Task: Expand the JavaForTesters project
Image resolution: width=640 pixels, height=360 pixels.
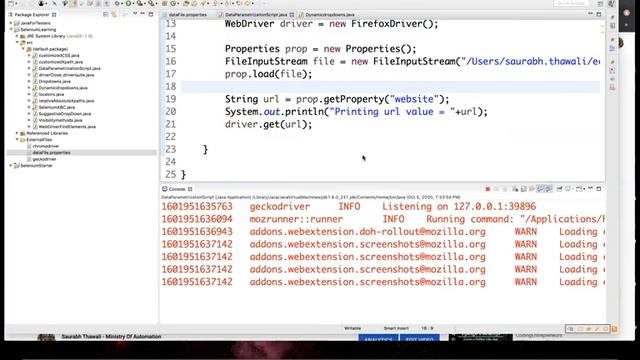Action: click(x=11, y=23)
